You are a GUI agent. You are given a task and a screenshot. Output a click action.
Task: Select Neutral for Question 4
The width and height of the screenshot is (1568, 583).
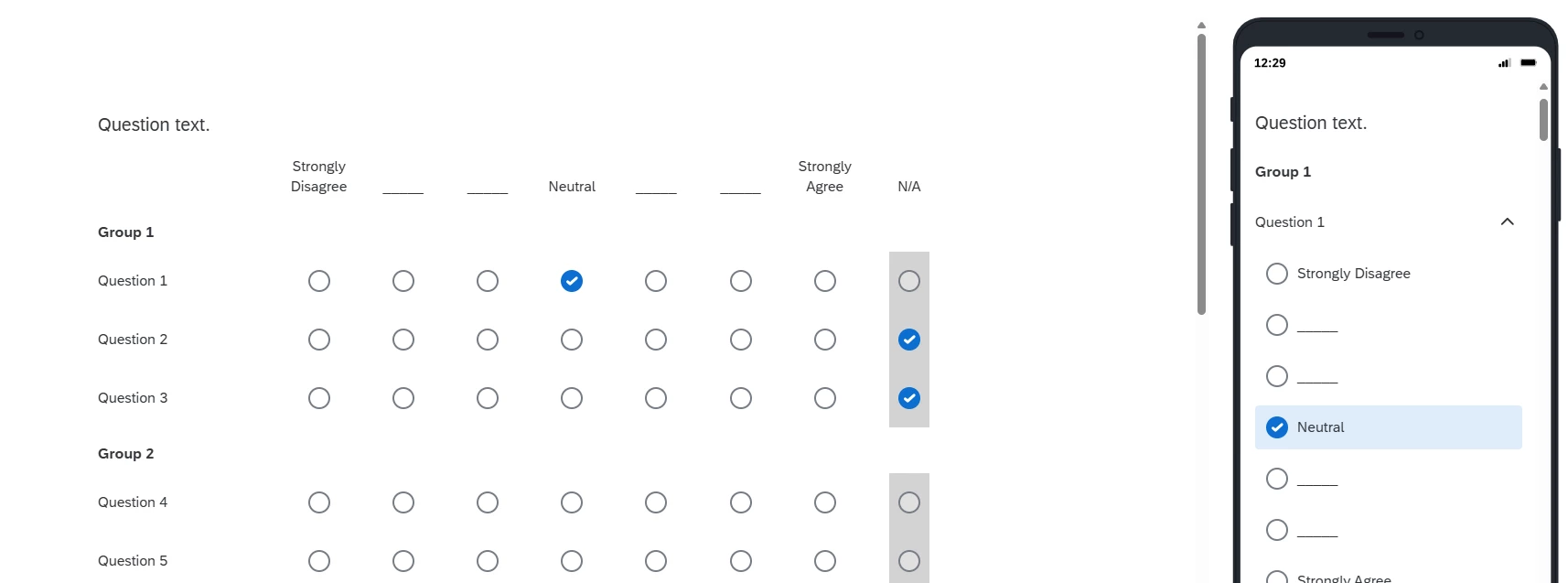tap(572, 502)
